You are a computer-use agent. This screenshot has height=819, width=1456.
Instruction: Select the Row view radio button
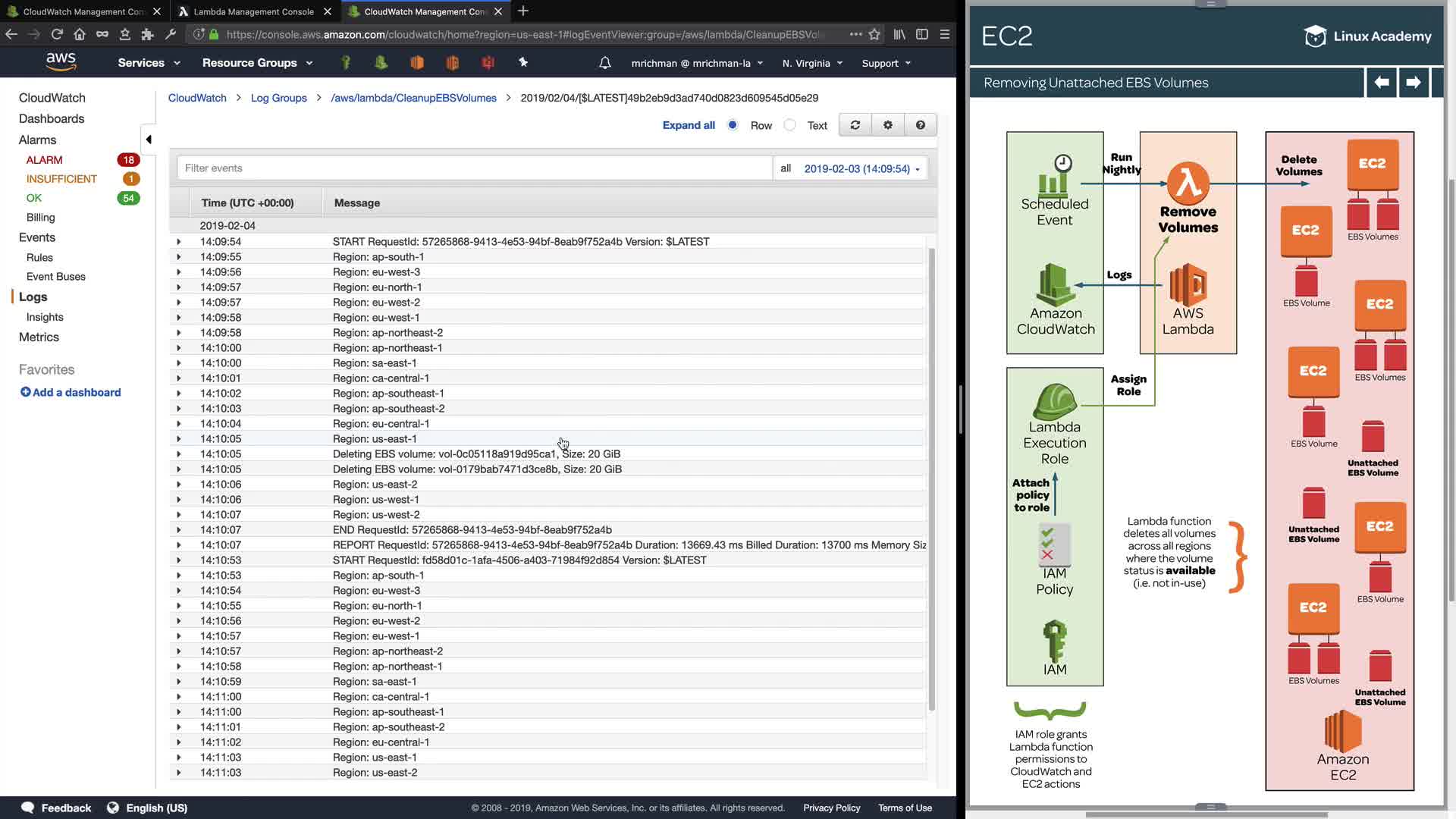[733, 125]
